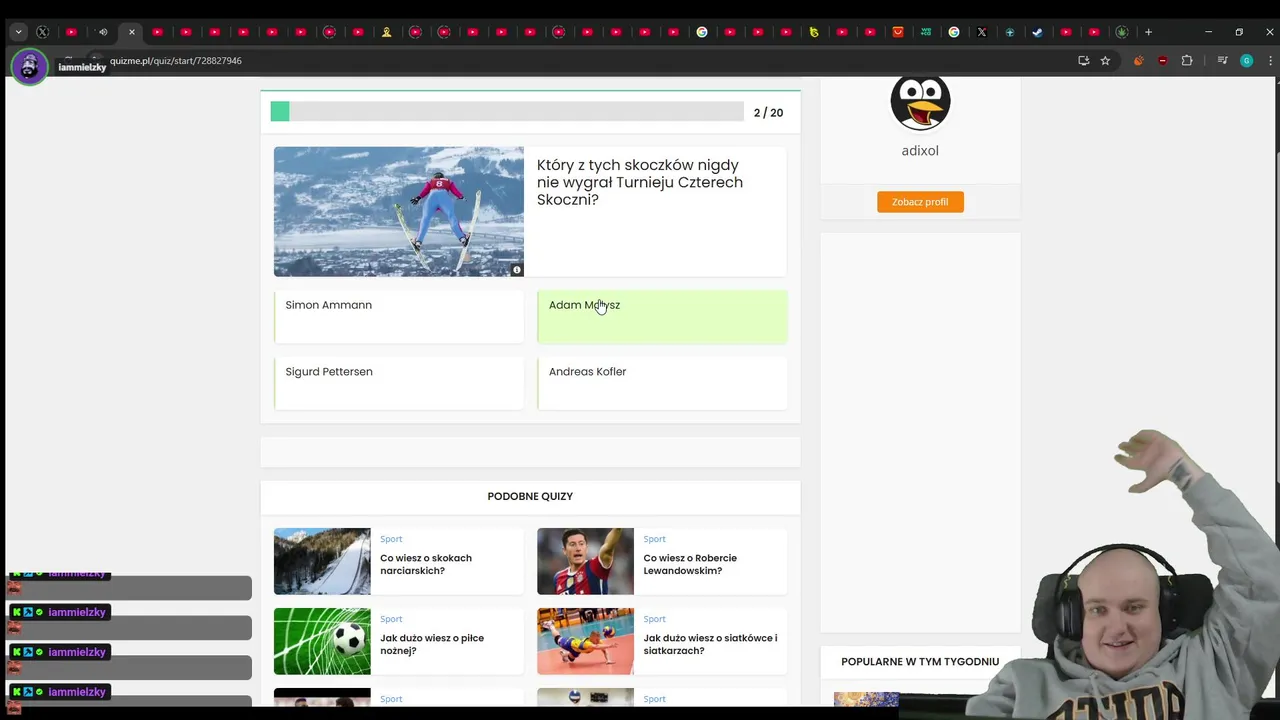Click the adixol penguin avatar
The image size is (1280, 720).
pyautogui.click(x=920, y=101)
